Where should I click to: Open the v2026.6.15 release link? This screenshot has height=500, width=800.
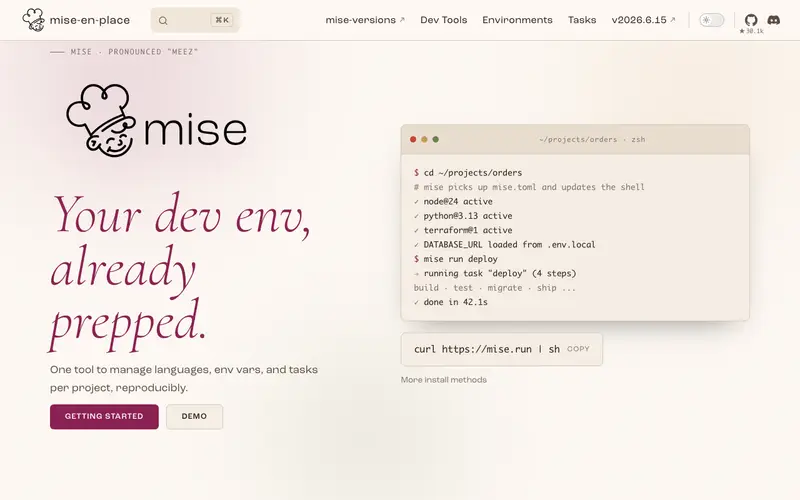point(643,20)
